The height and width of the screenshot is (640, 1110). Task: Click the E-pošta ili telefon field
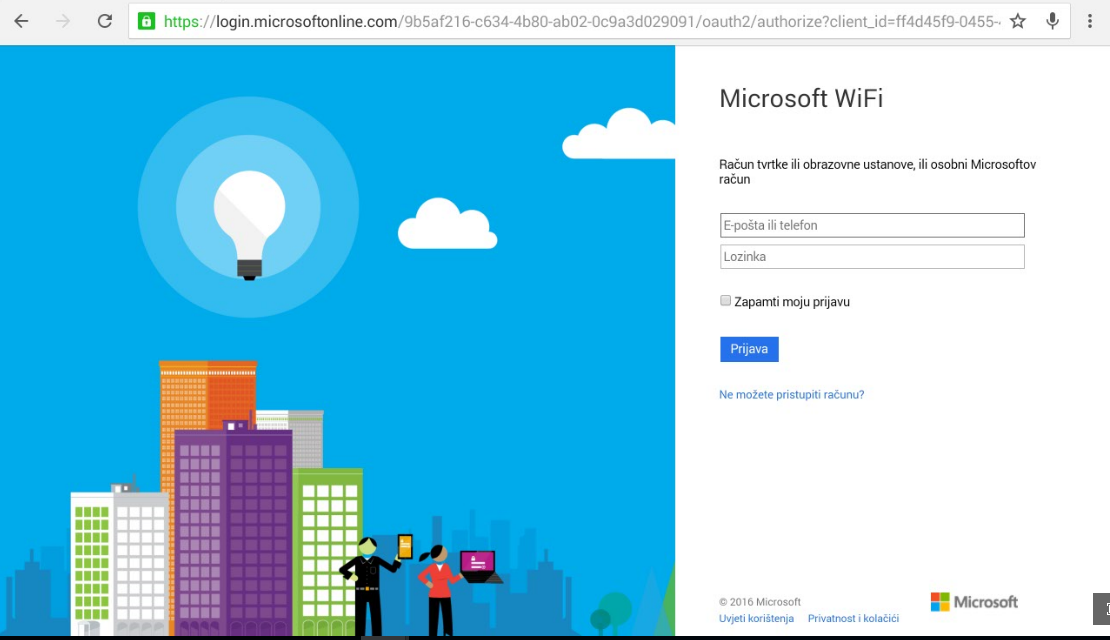point(872,225)
